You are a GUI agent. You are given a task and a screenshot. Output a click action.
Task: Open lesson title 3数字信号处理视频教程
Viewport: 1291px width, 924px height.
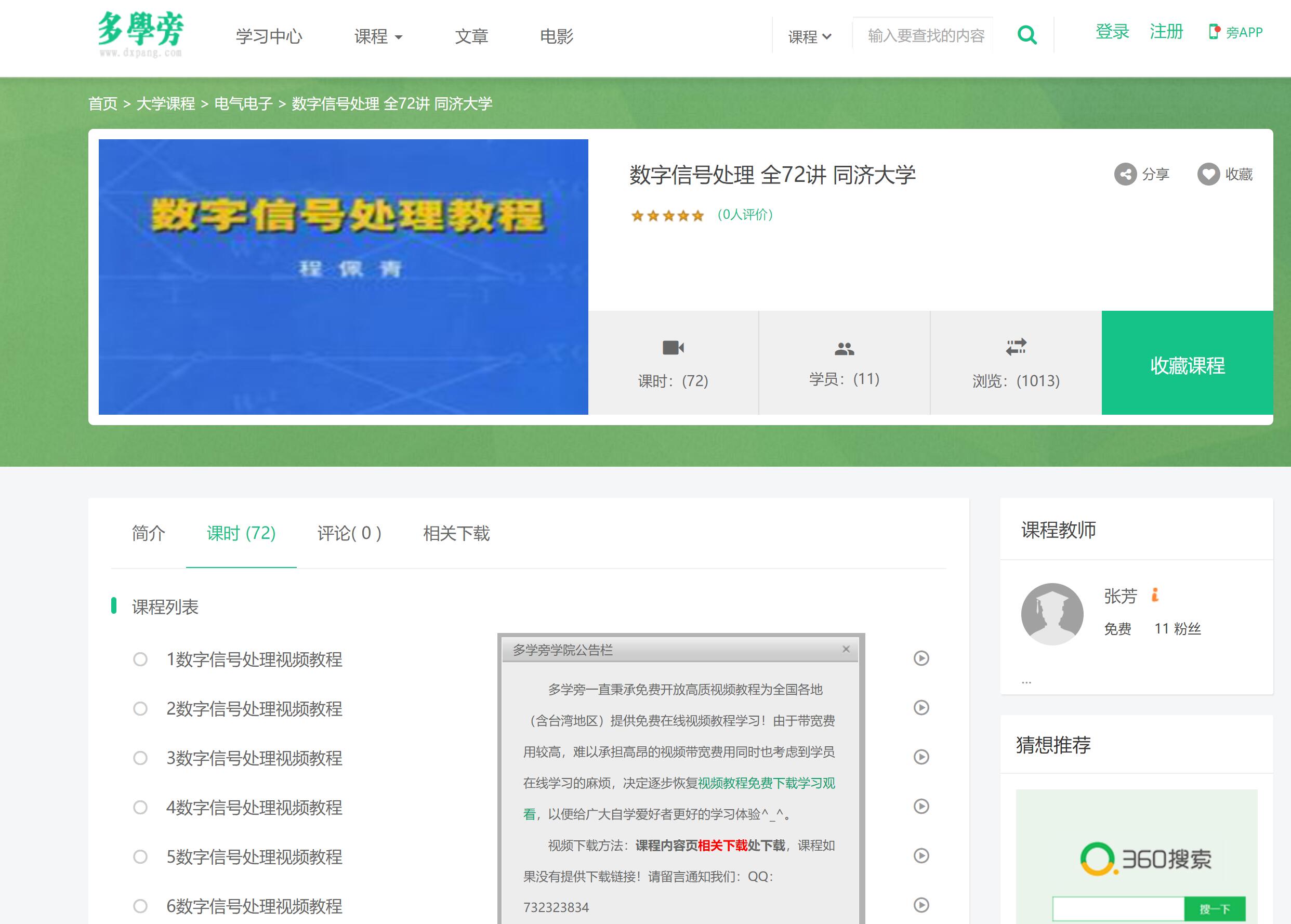254,758
